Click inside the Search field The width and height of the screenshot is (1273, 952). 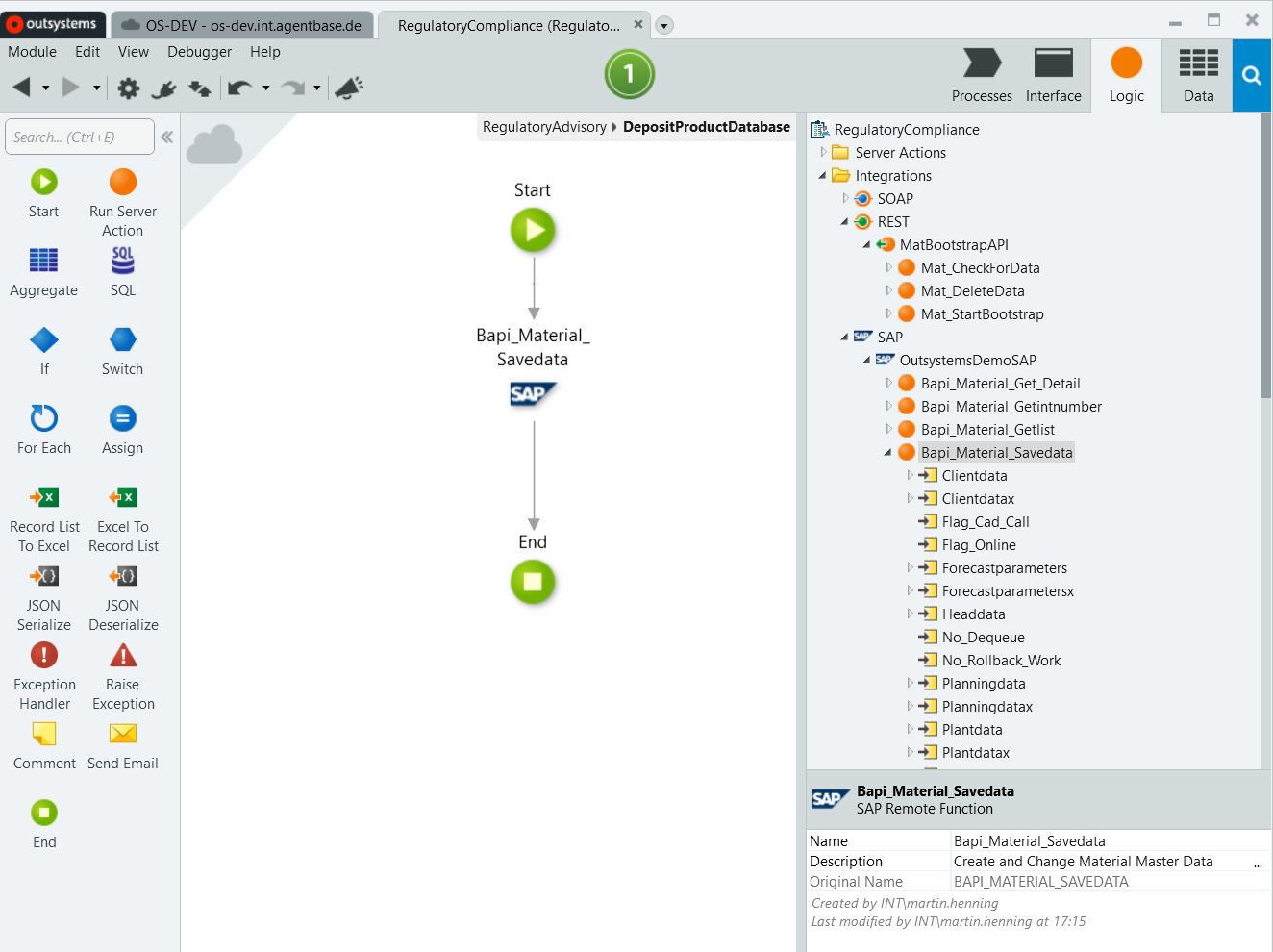[x=79, y=136]
